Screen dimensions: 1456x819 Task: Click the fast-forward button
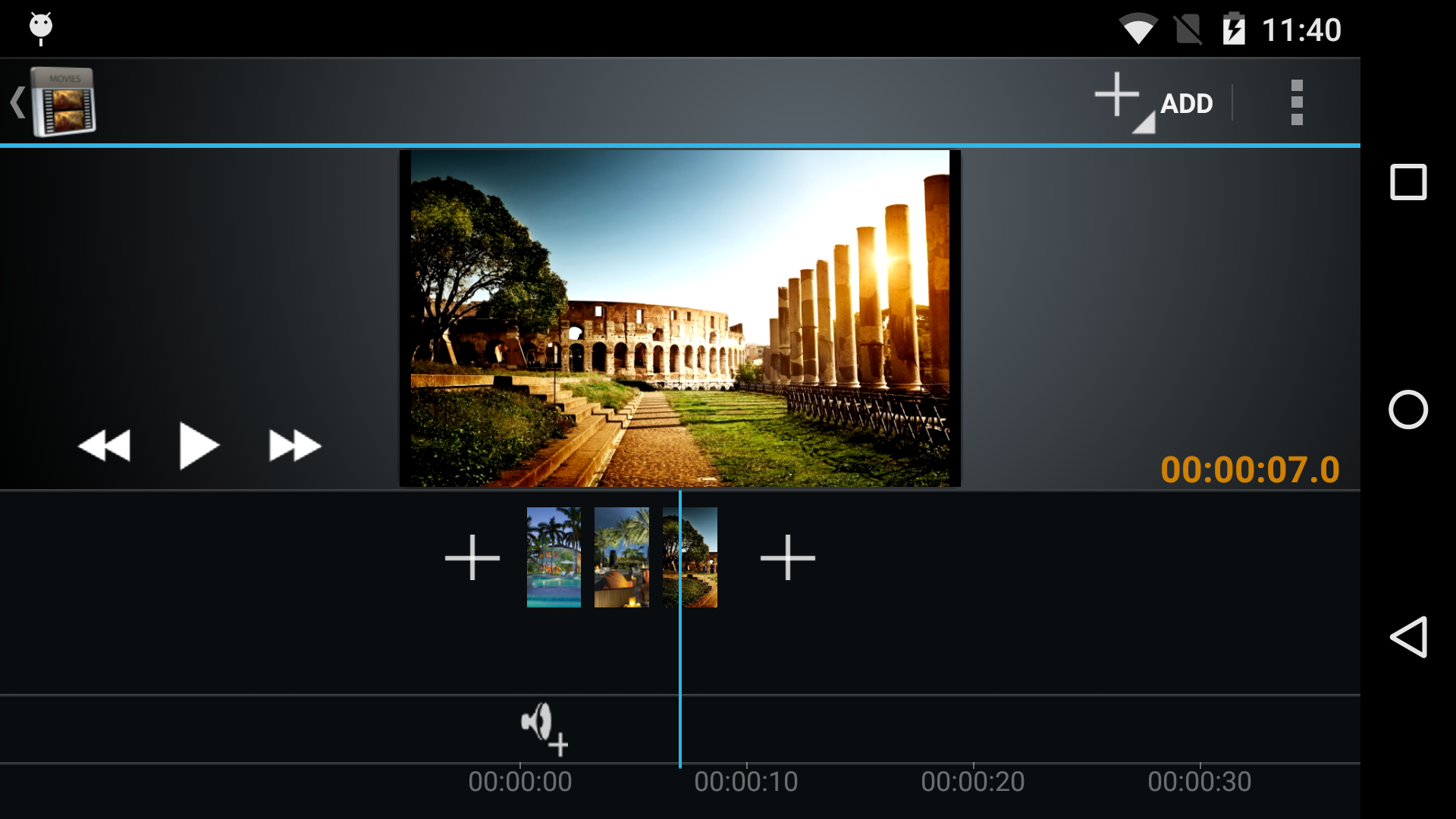coord(294,446)
